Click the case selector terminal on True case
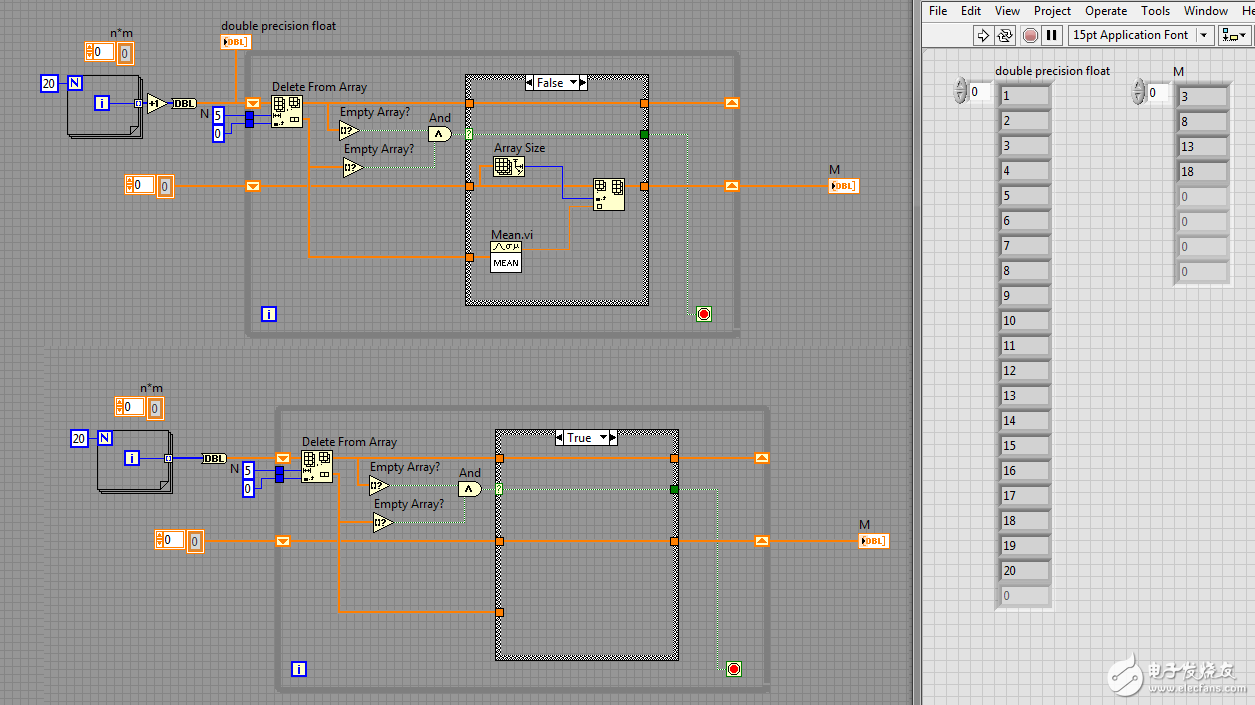 click(499, 489)
